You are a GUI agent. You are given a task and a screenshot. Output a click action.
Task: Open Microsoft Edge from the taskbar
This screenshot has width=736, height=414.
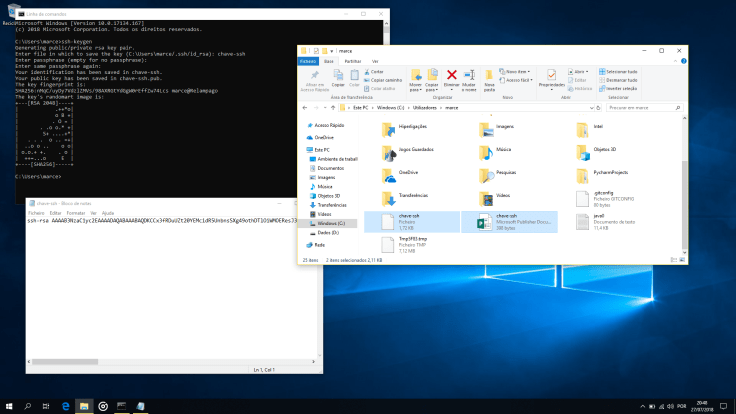pyautogui.click(x=65, y=406)
